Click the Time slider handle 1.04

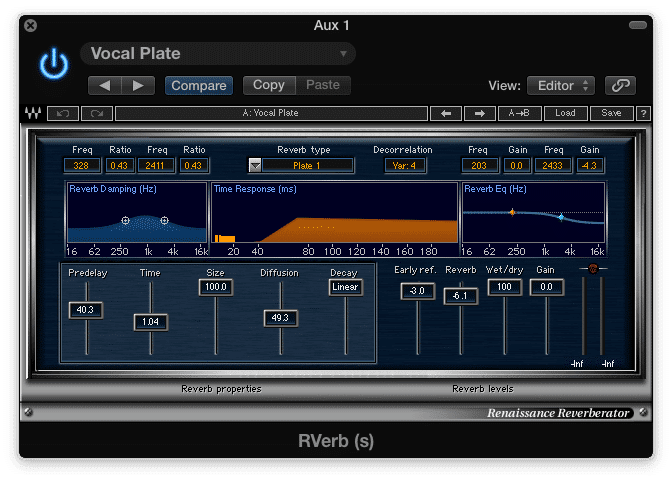tap(151, 322)
